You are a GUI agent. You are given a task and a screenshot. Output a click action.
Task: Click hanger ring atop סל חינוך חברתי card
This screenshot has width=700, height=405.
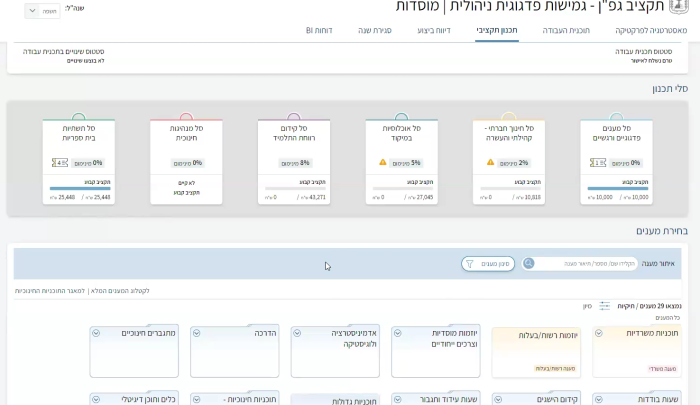click(x=509, y=117)
